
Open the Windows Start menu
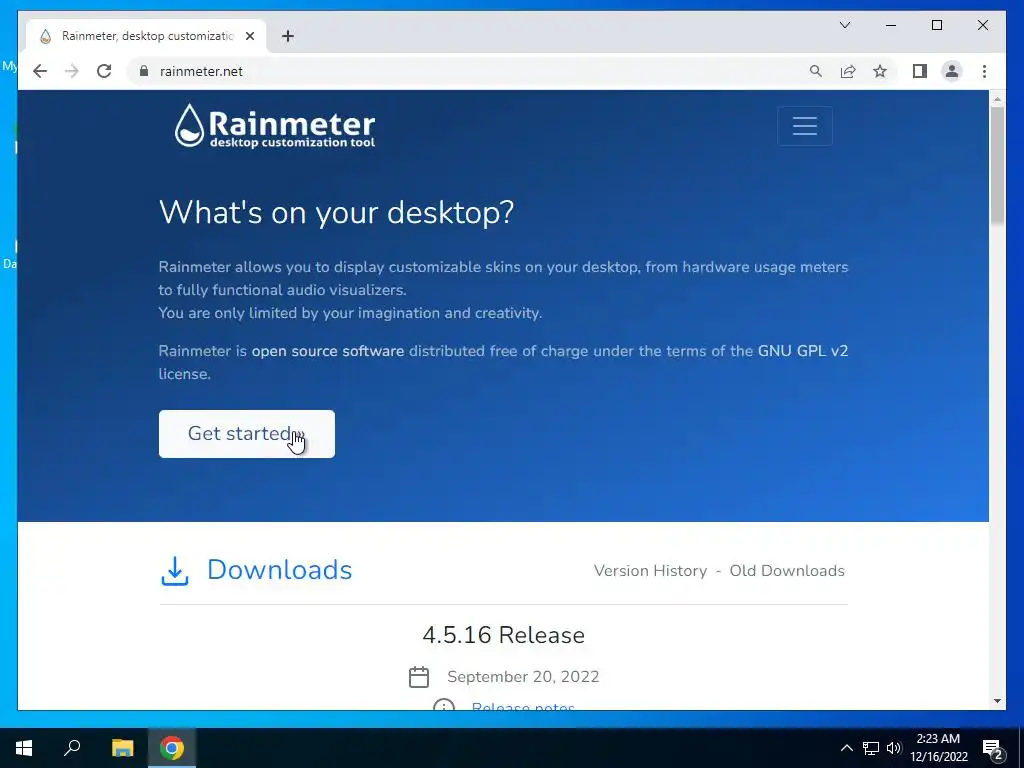(x=24, y=748)
